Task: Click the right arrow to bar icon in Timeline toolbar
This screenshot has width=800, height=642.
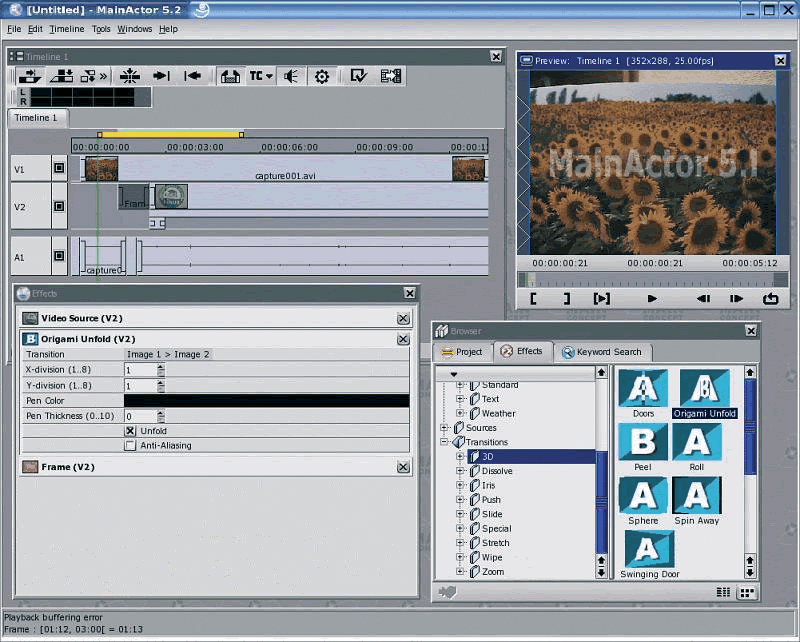Action: tap(161, 77)
